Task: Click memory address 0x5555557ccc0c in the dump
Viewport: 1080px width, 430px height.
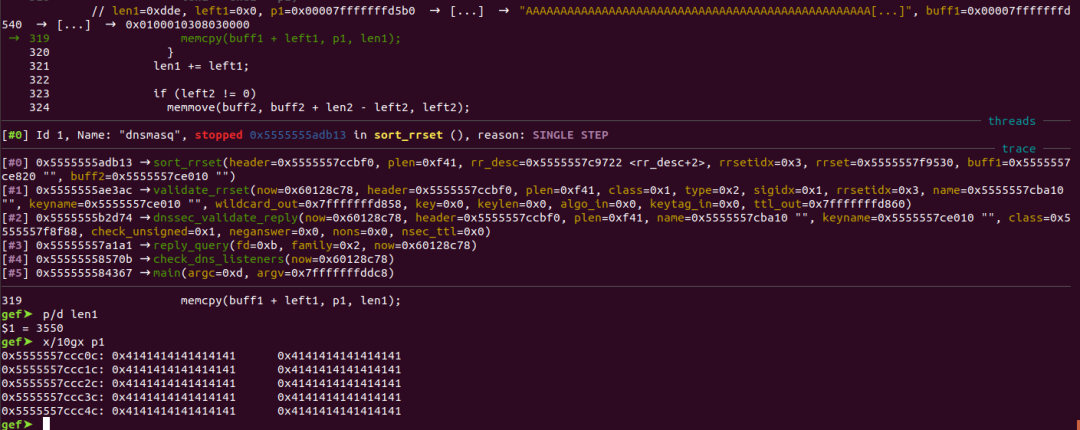Action: [x=51, y=355]
